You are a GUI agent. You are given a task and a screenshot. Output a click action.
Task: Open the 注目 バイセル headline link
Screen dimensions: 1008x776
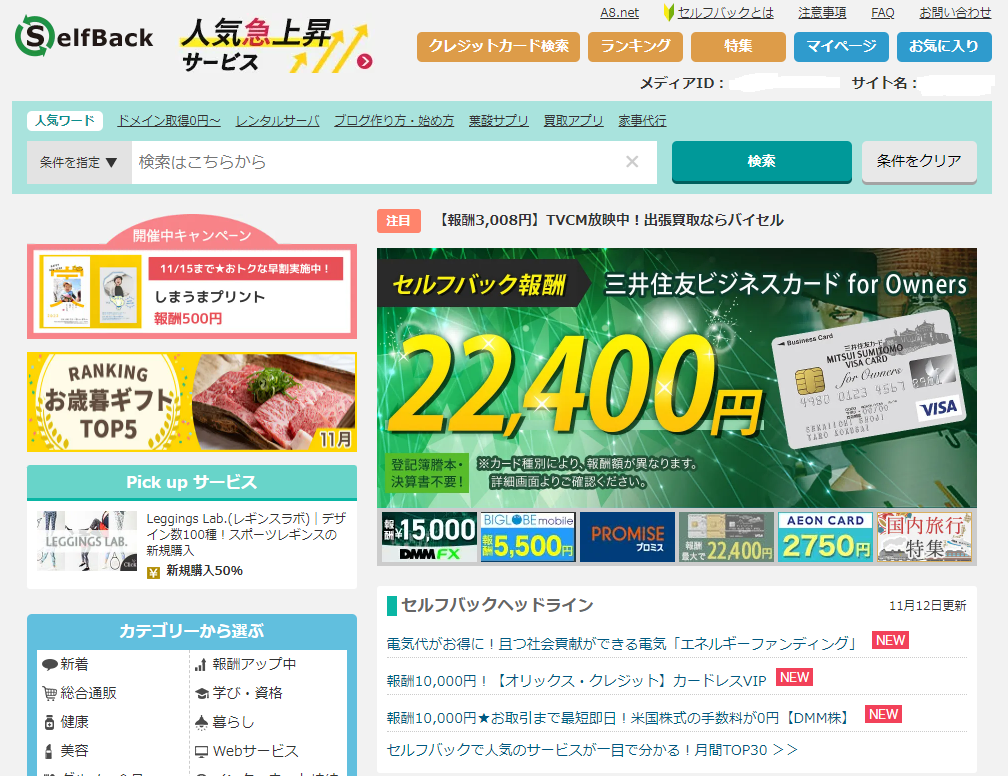coord(609,220)
